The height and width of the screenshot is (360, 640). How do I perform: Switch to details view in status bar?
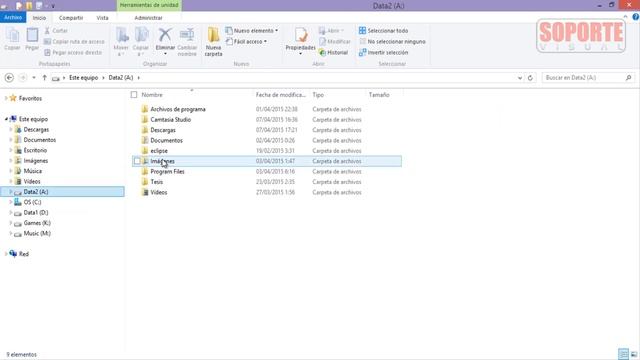tap(623, 354)
